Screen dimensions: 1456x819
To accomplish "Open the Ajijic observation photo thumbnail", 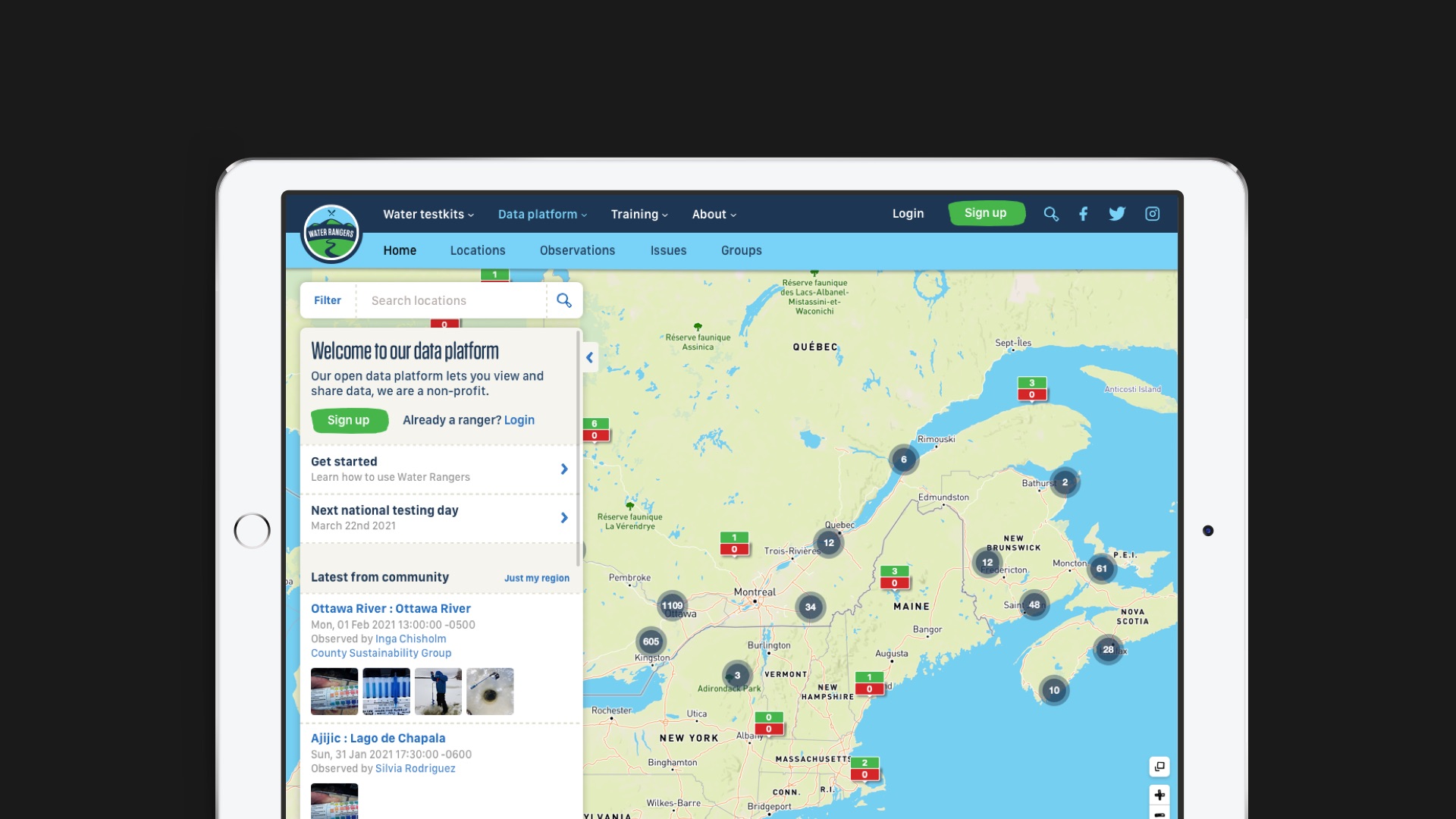I will [334, 801].
